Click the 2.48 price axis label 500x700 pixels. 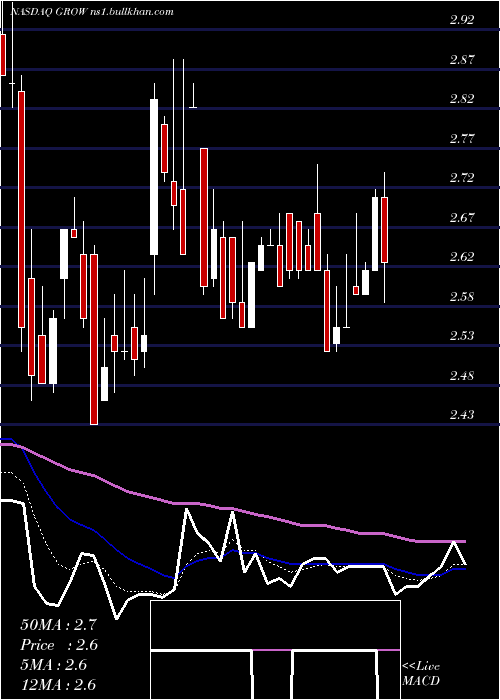(x=462, y=375)
